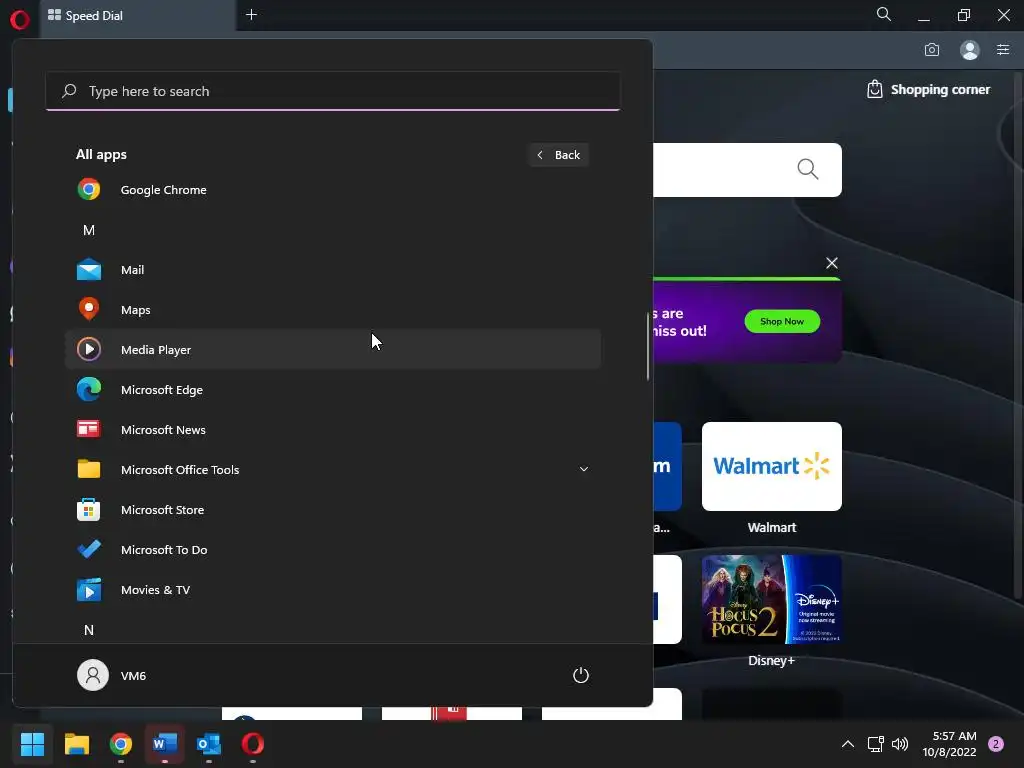Launch the Mail app icon
This screenshot has height=768, width=1024.
tap(89, 270)
